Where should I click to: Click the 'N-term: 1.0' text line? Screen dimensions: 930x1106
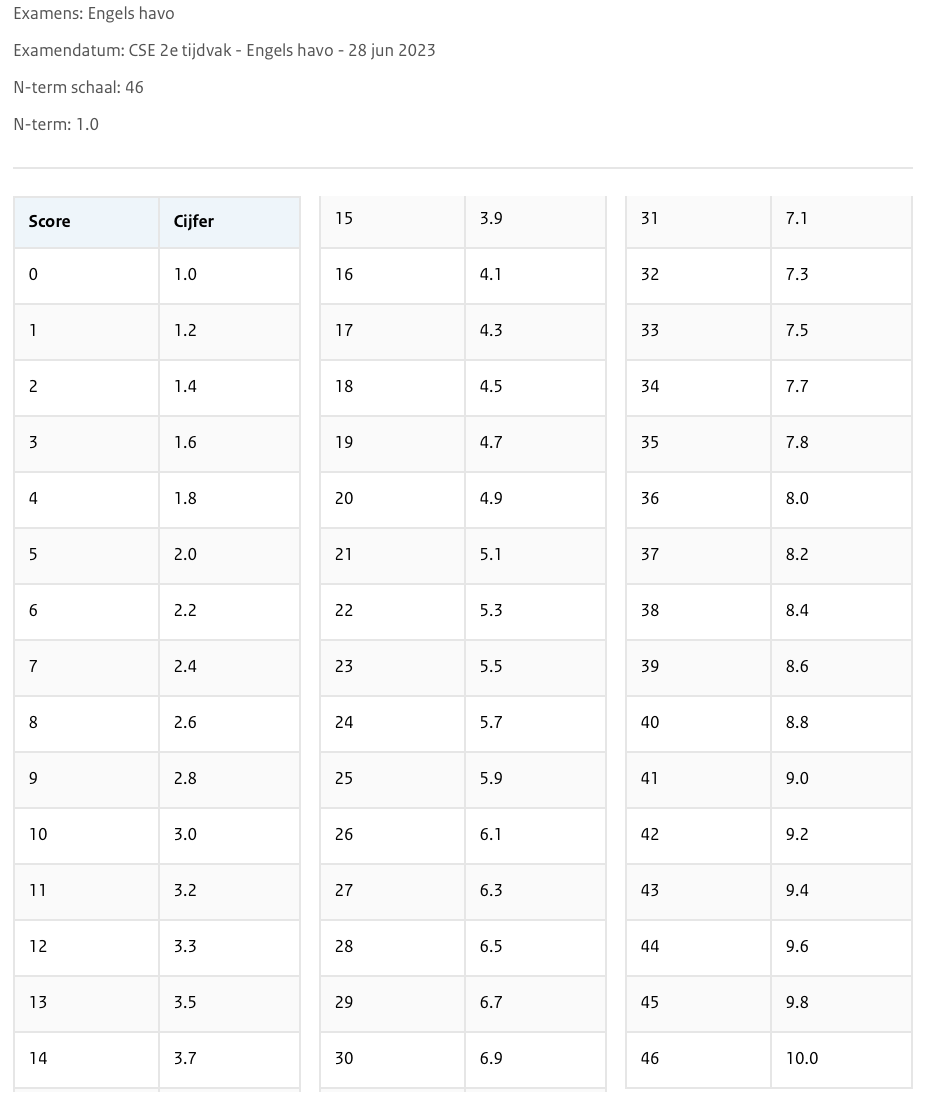[x=56, y=124]
